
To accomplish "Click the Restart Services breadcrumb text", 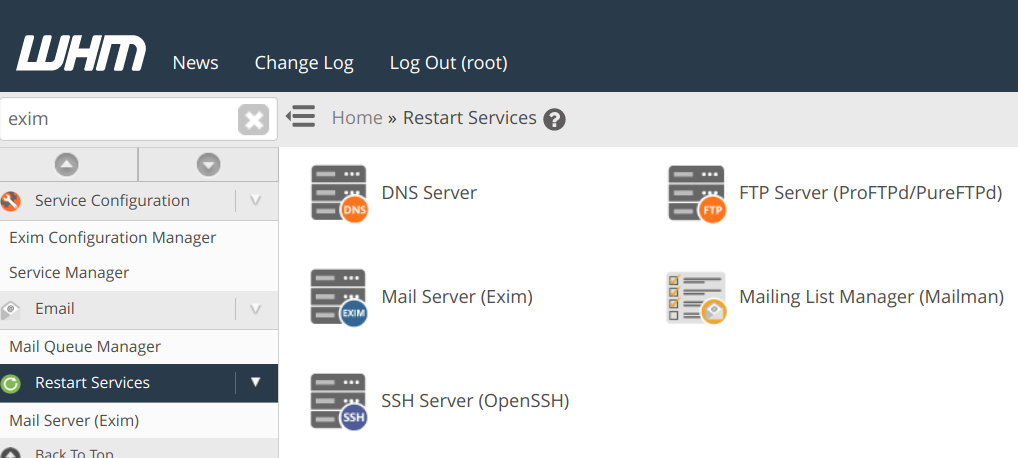I will coord(470,118).
